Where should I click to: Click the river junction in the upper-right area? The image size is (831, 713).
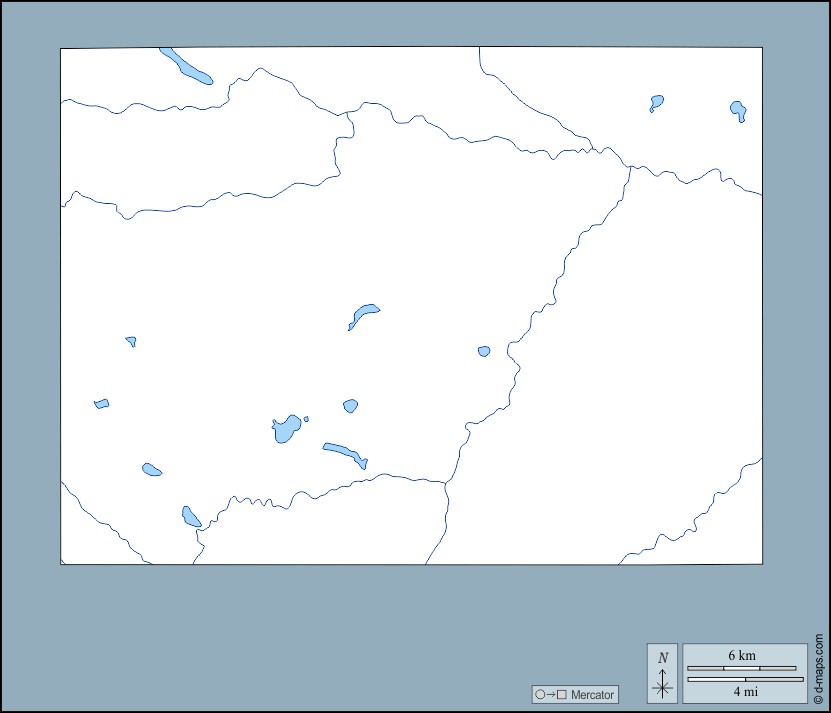(x=630, y=167)
